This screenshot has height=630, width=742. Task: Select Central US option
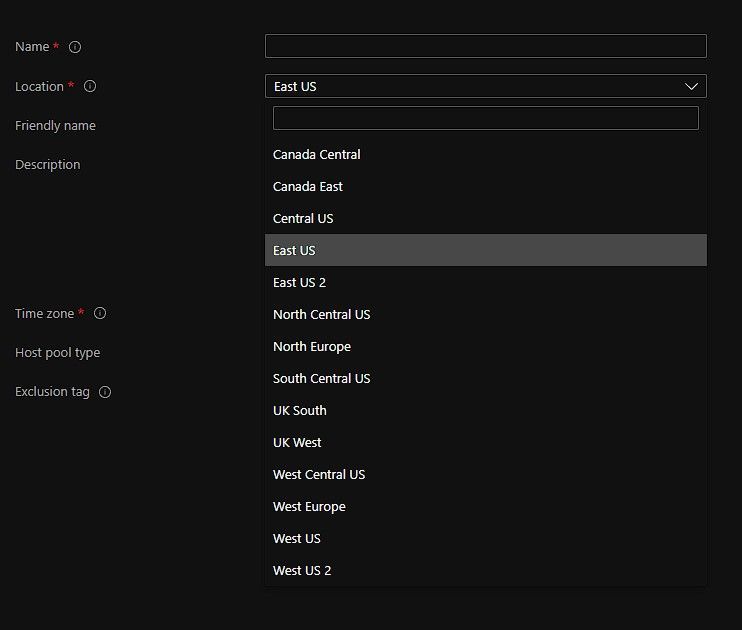pos(303,219)
